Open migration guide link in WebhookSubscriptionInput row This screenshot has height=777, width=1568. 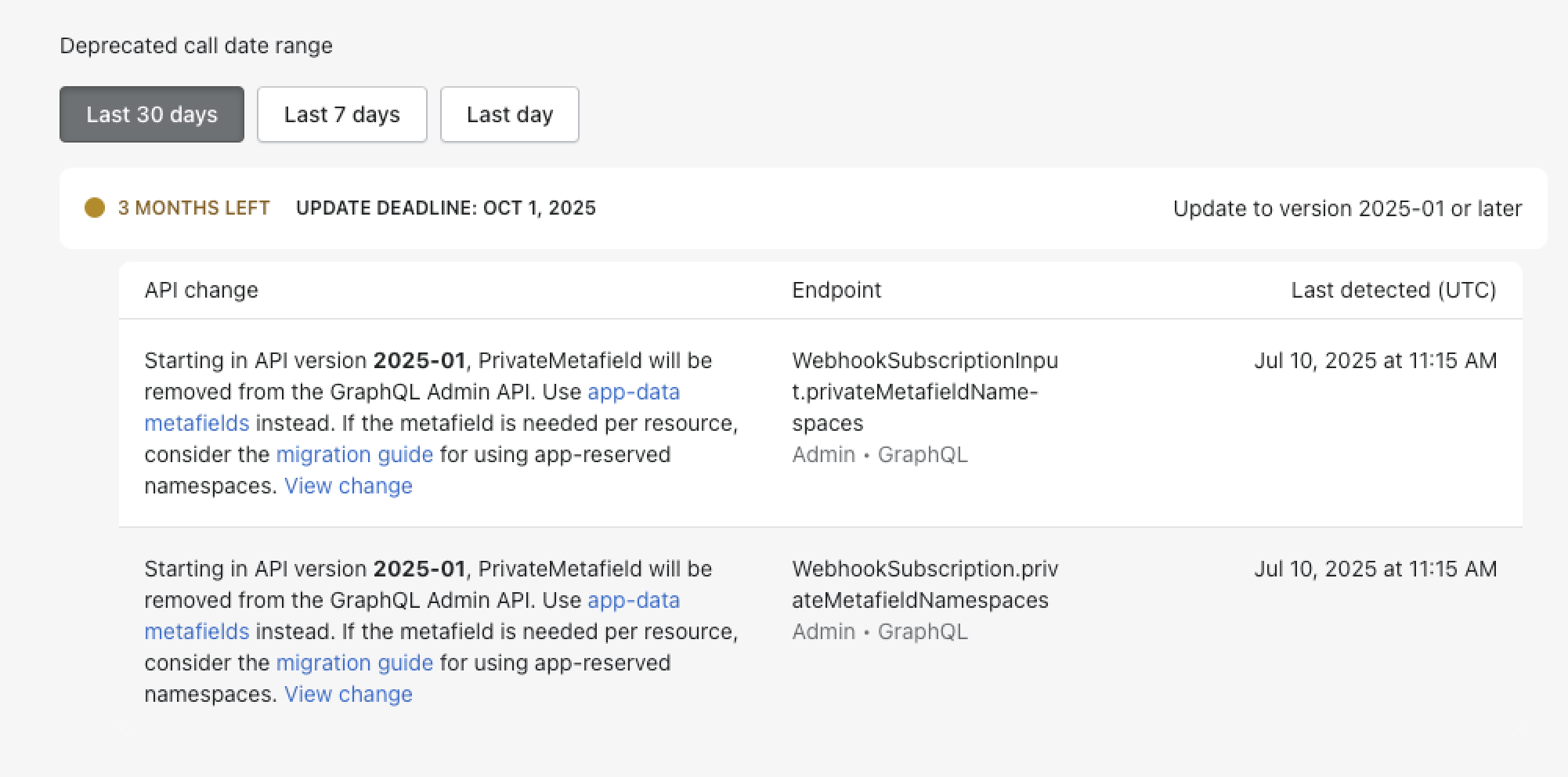pyautogui.click(x=355, y=454)
